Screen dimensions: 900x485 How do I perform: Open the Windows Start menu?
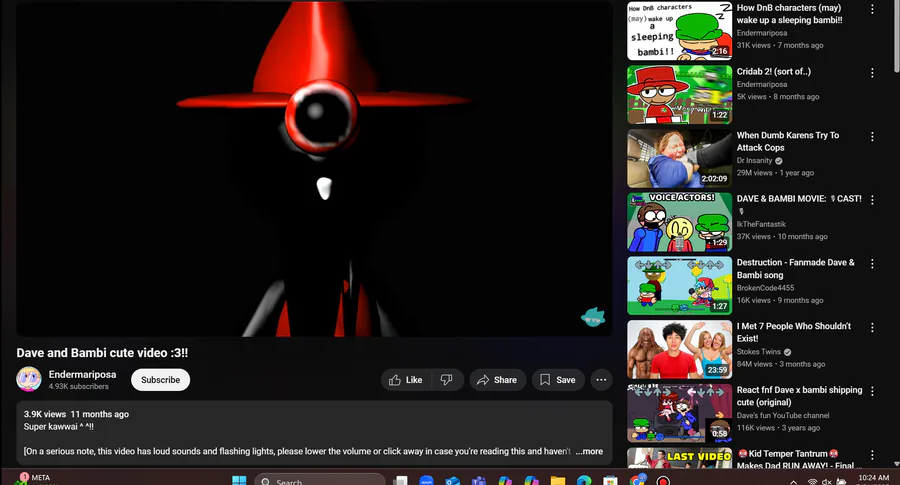(x=239, y=480)
